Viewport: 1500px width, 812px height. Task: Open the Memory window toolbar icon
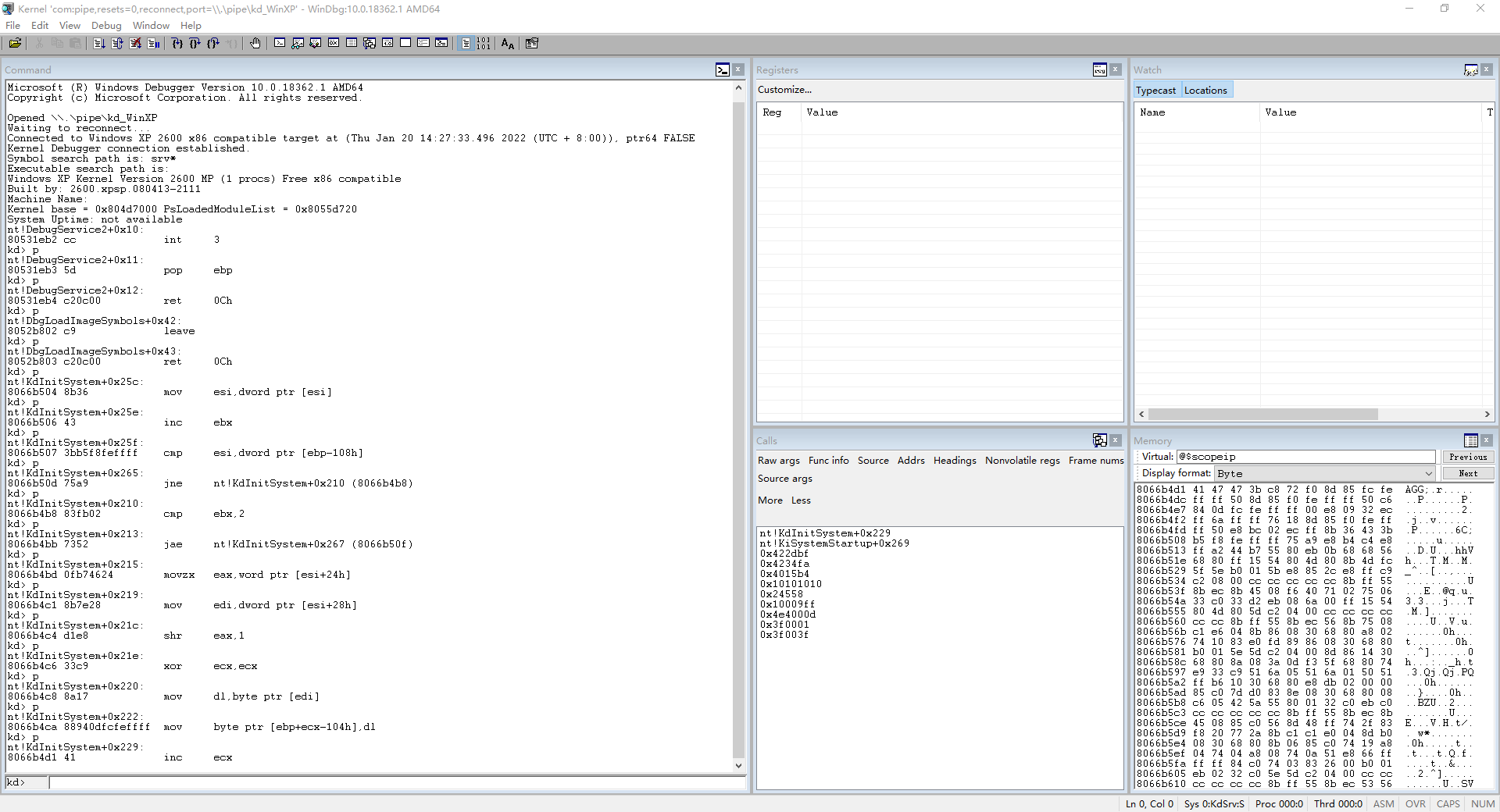pos(352,44)
